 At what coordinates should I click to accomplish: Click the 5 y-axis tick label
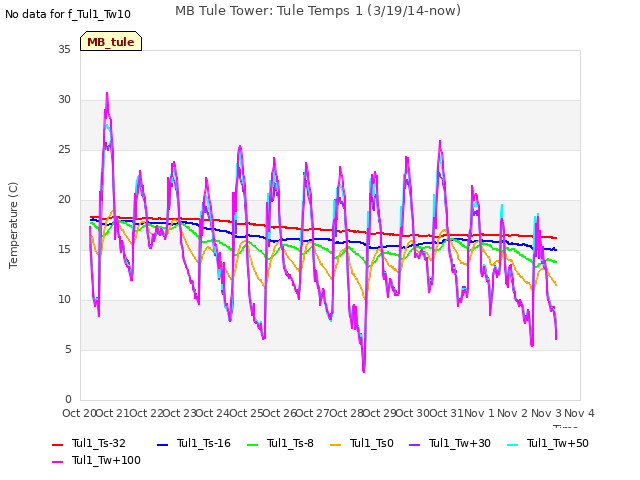(68, 350)
